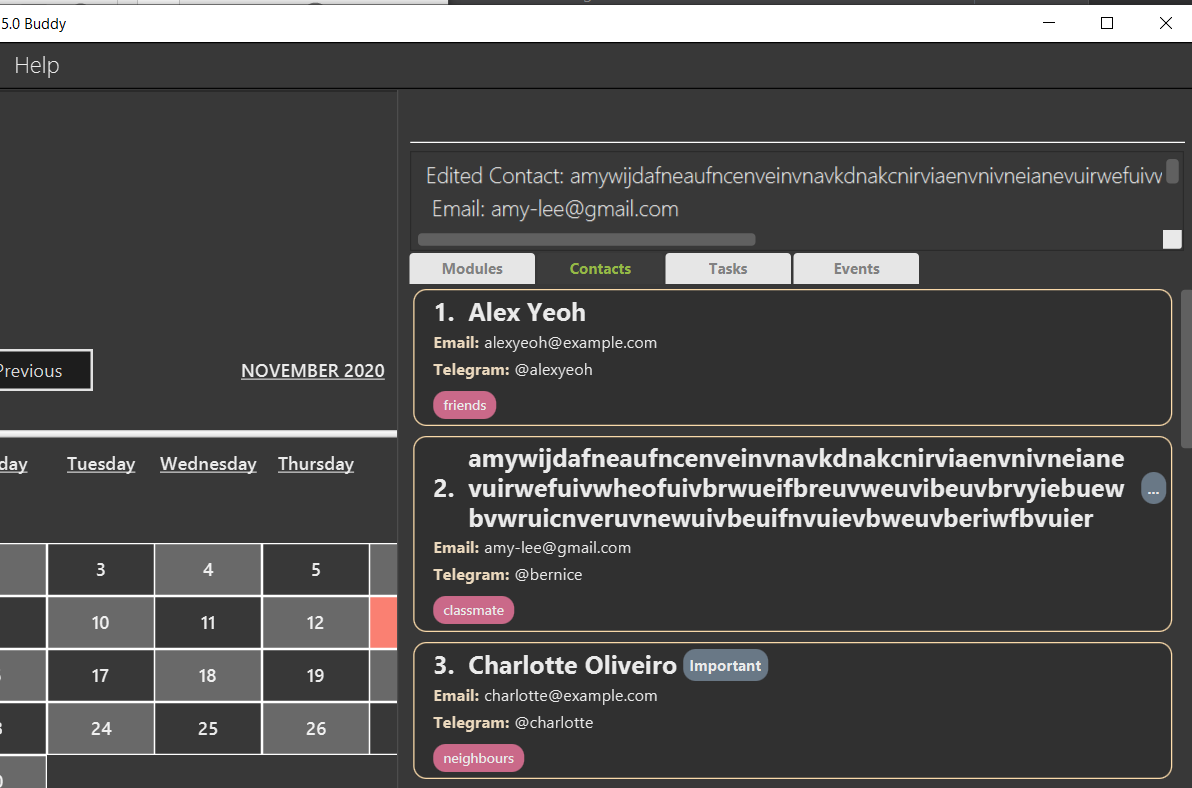The height and width of the screenshot is (788, 1192).
Task: Open the Events tab
Action: point(856,269)
